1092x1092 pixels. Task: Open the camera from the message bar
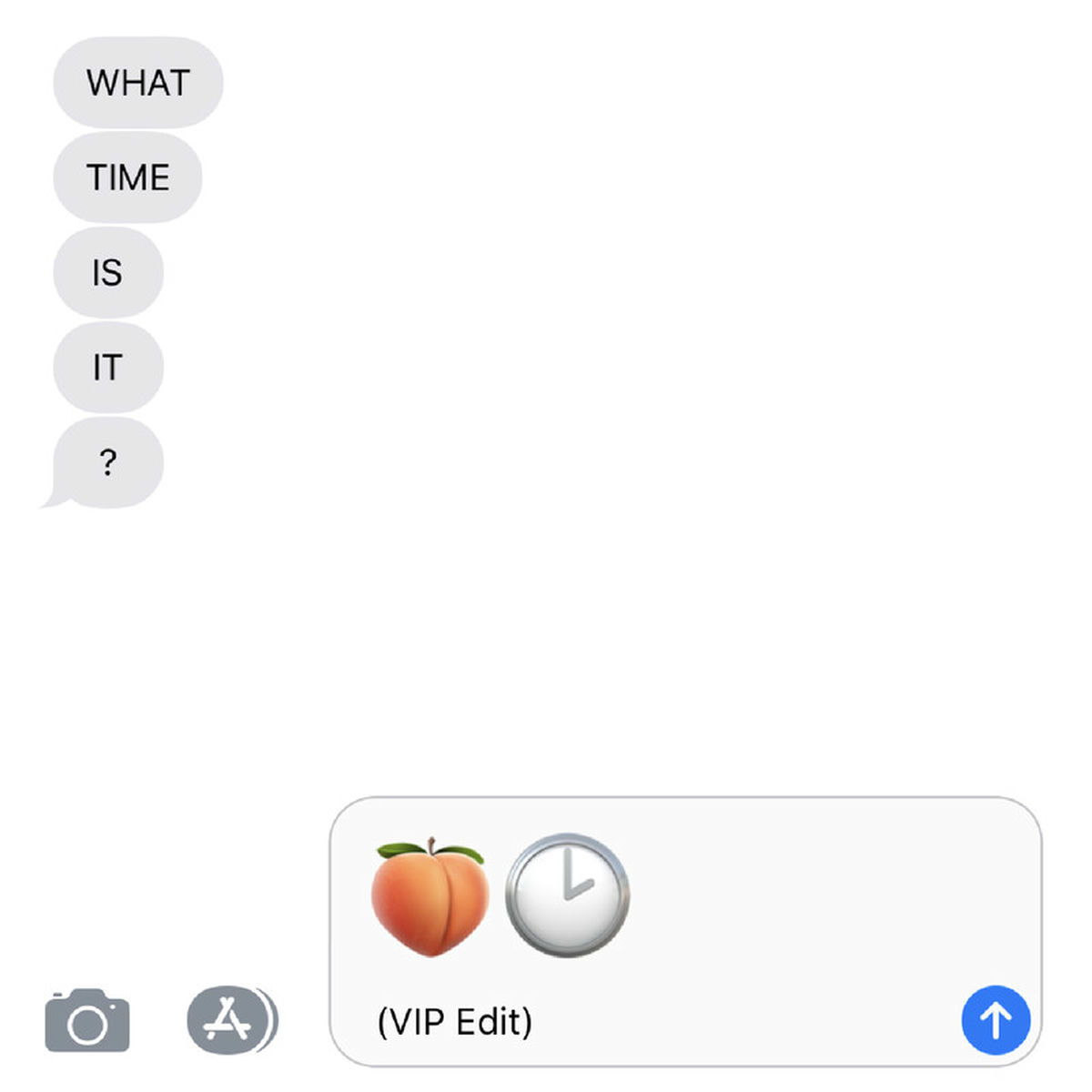87,1020
